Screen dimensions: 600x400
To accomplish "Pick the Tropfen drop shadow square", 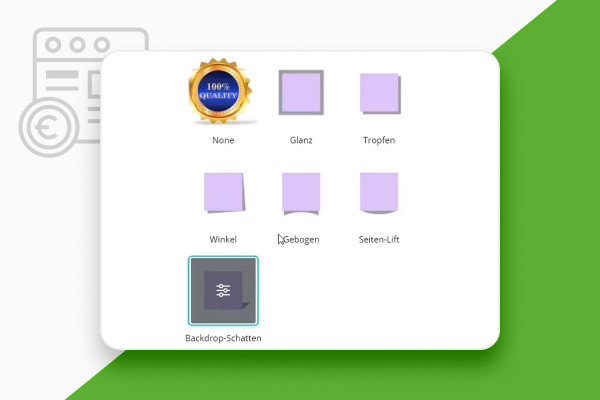I will (380, 94).
